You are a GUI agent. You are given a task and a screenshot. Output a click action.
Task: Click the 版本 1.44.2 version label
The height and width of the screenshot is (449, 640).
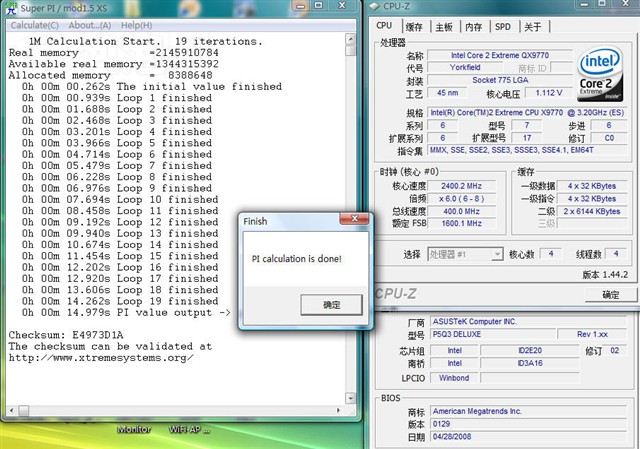605,275
